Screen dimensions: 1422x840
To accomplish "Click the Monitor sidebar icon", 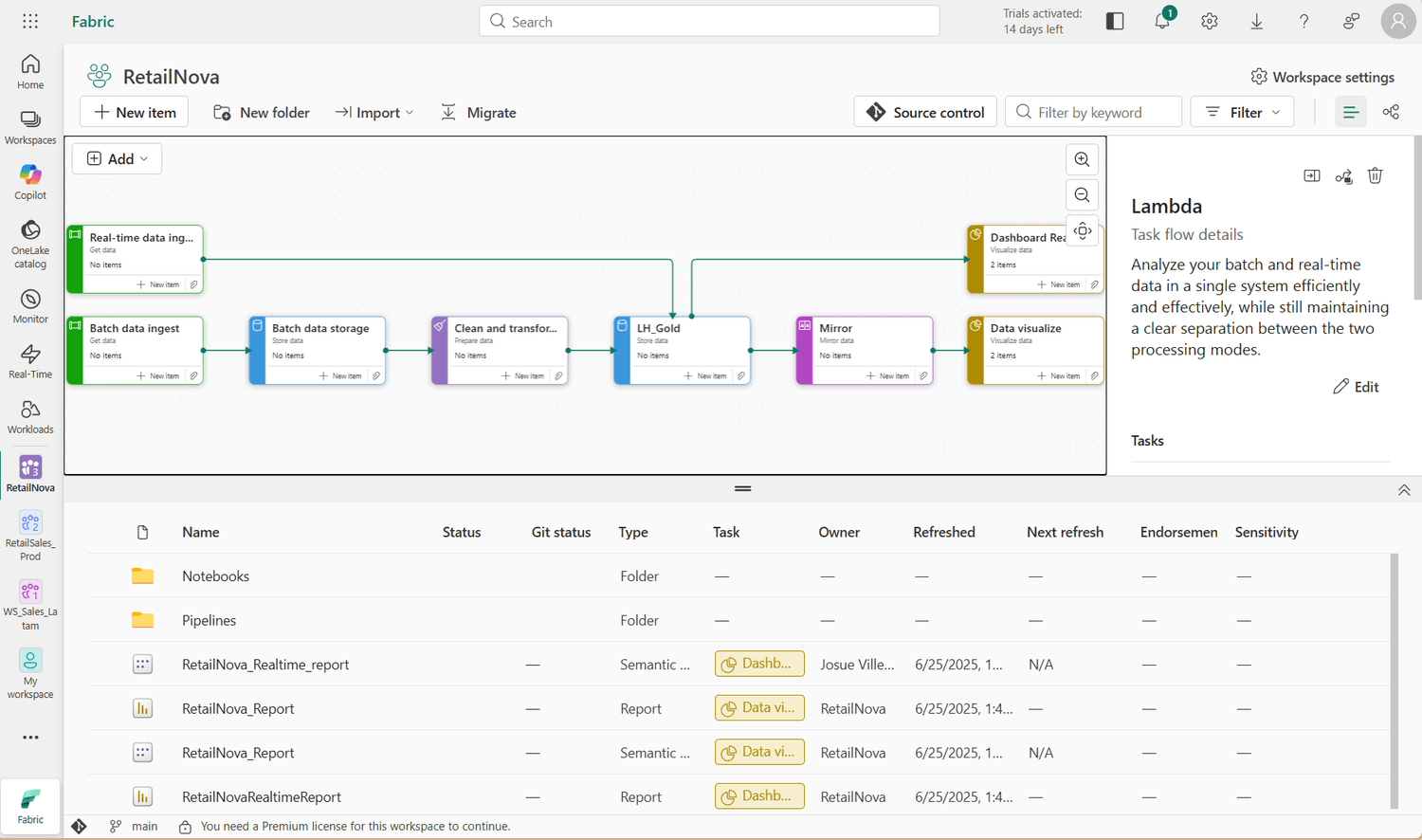I will pyautogui.click(x=30, y=306).
